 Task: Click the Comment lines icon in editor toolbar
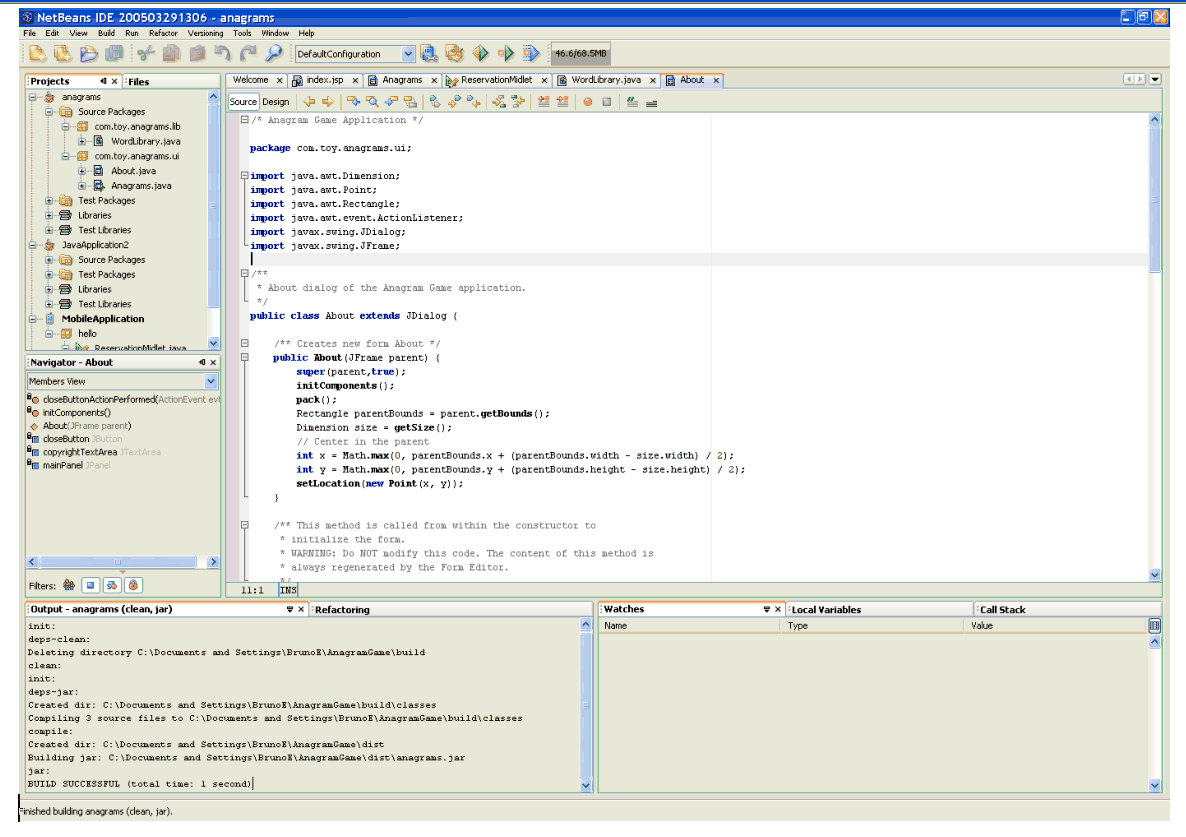(x=632, y=101)
